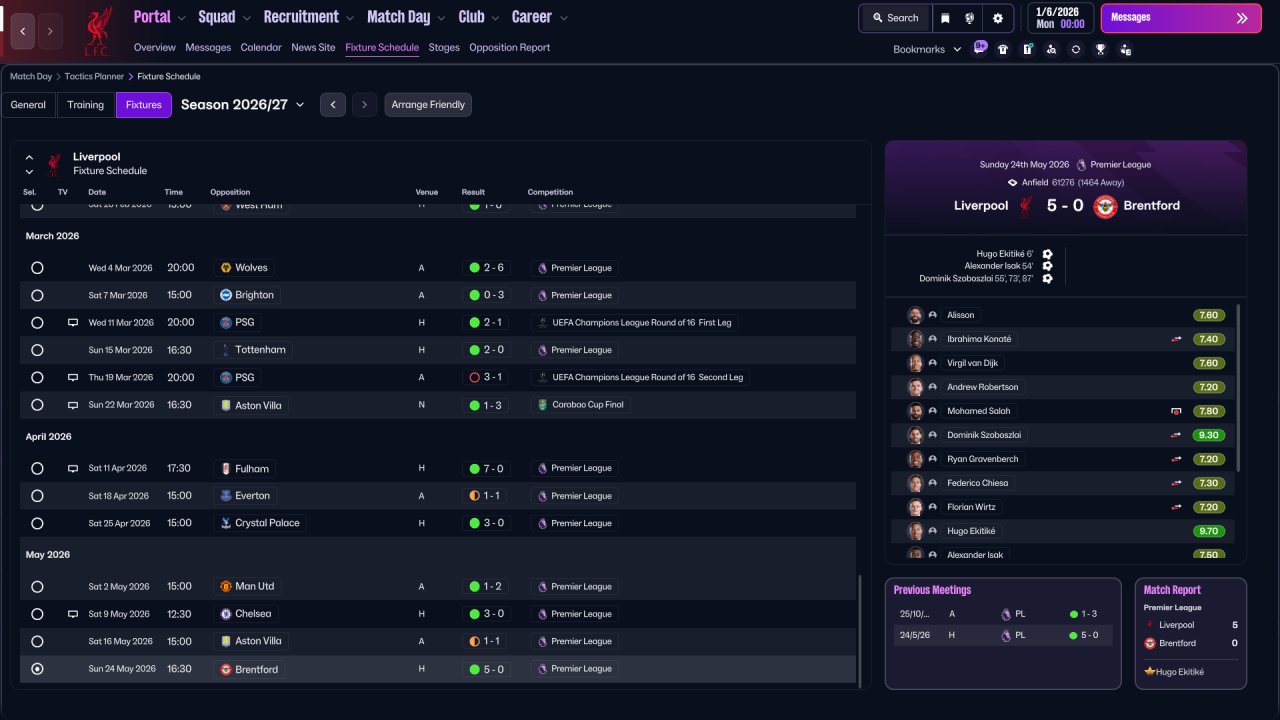Click the shirt icon in the bookmarks bar
This screenshot has height=720, width=1280.
click(1003, 49)
